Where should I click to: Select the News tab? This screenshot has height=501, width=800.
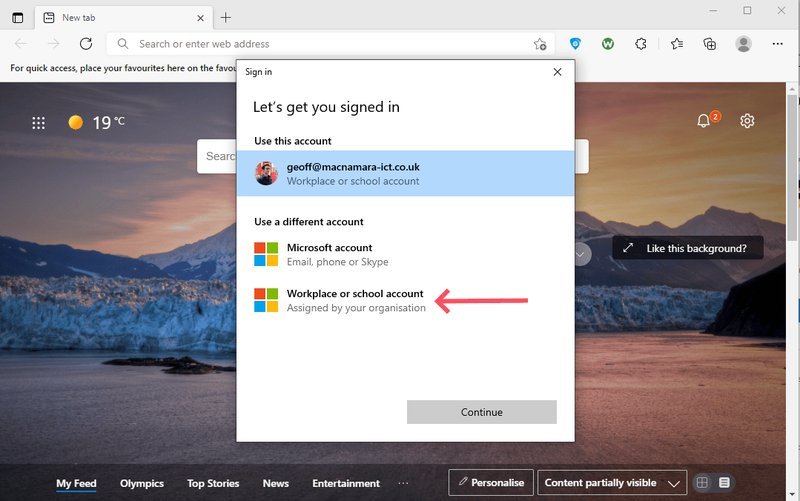[276, 483]
